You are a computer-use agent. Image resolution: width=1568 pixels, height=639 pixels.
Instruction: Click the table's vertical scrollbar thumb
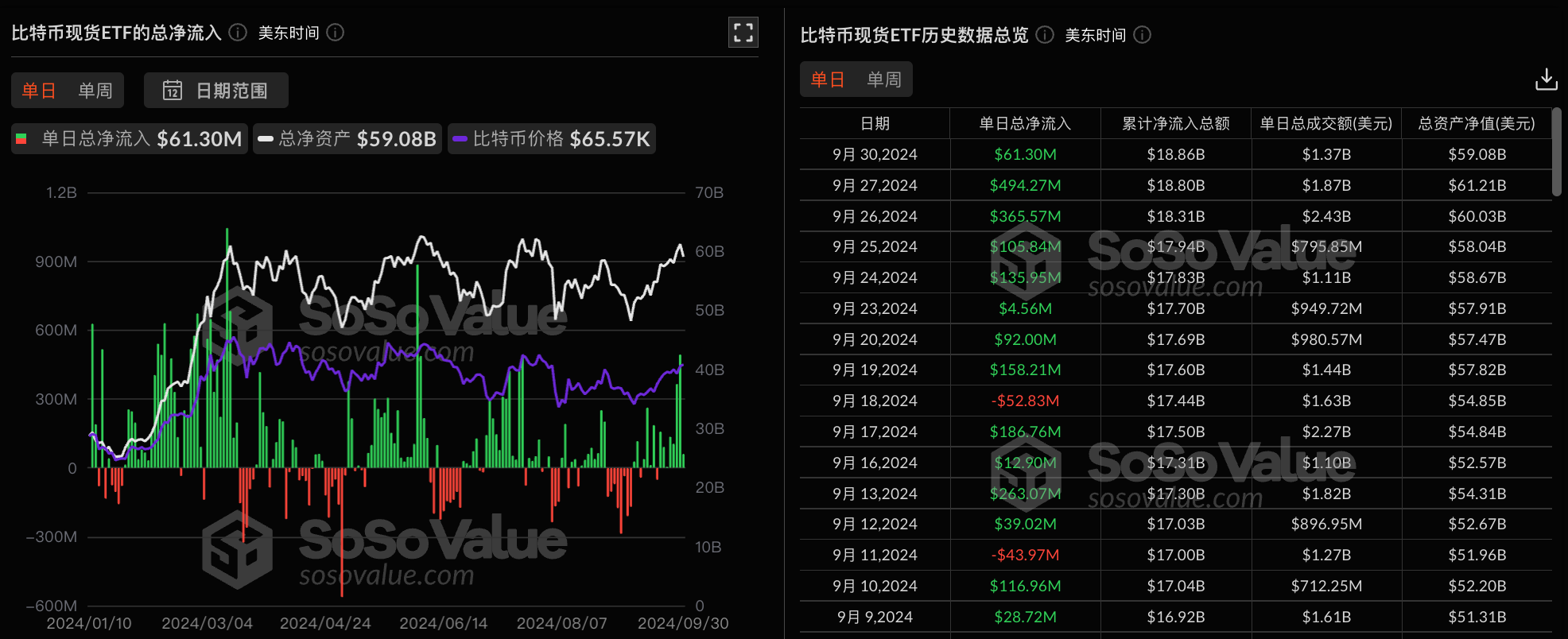tap(1557, 152)
